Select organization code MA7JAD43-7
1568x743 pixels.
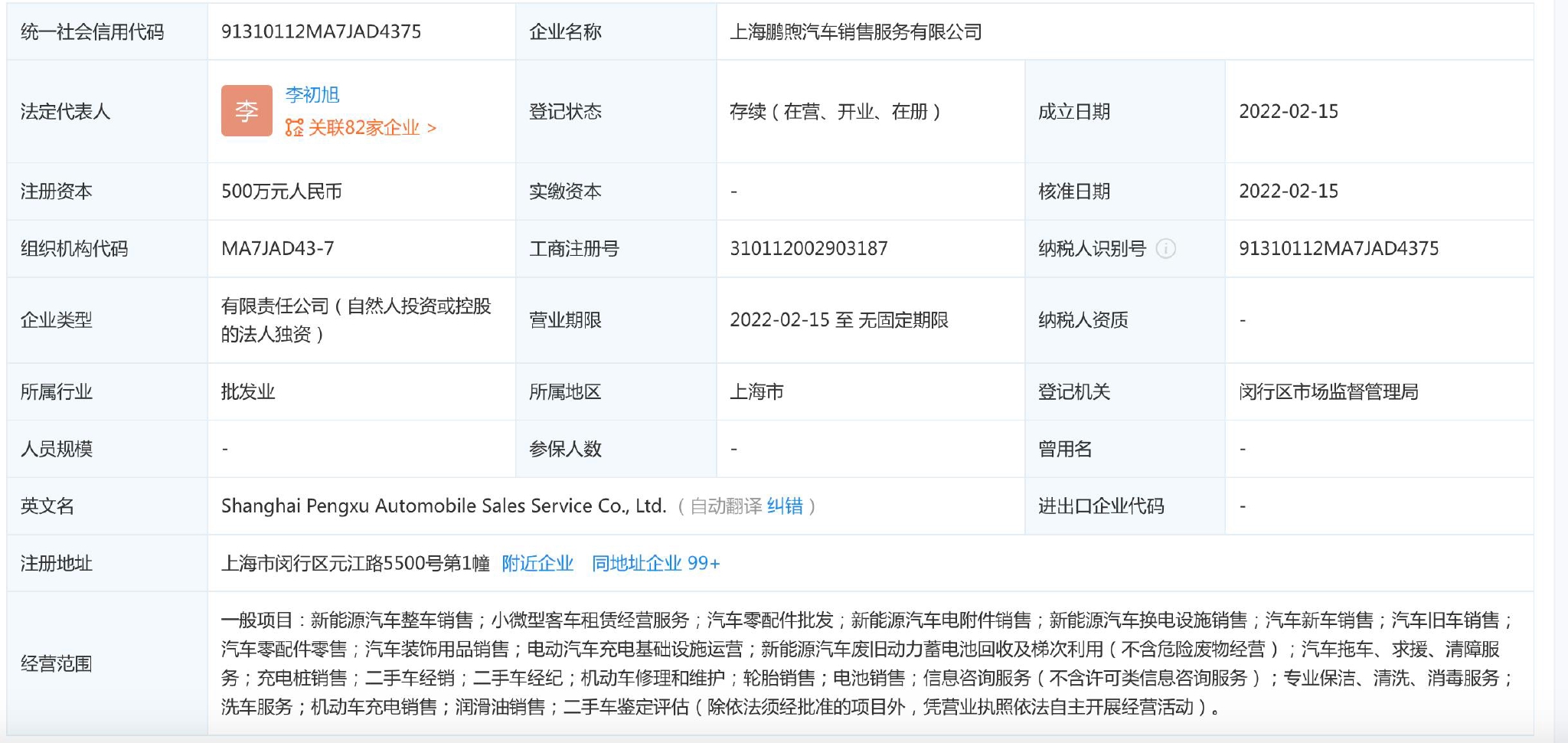(x=278, y=248)
